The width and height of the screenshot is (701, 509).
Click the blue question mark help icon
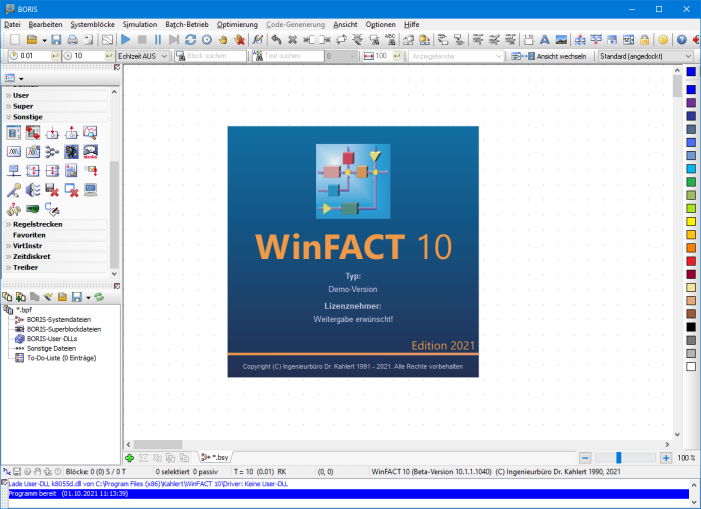[681, 40]
